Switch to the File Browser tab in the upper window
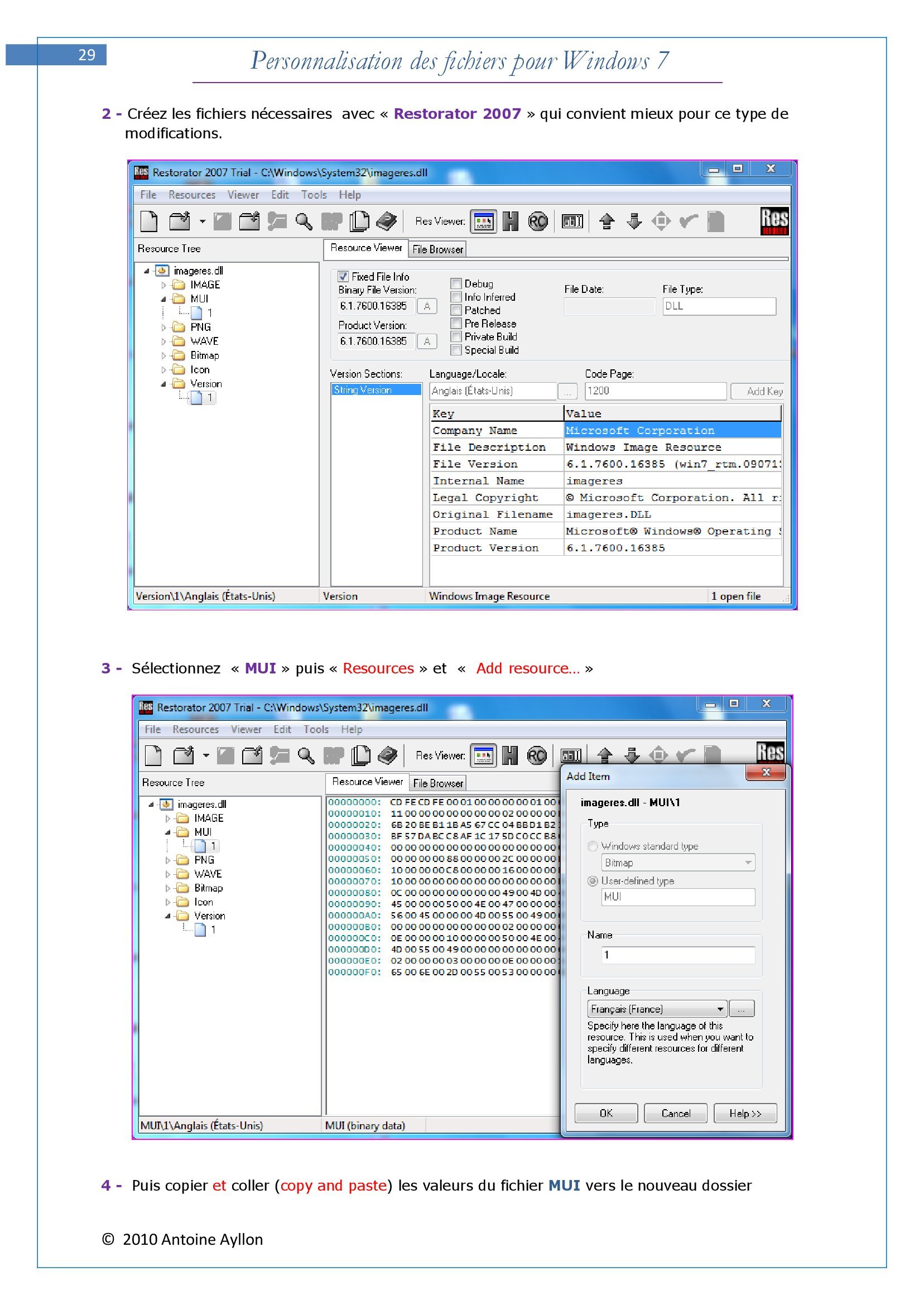Screen dimensions: 924x1305 (437, 249)
